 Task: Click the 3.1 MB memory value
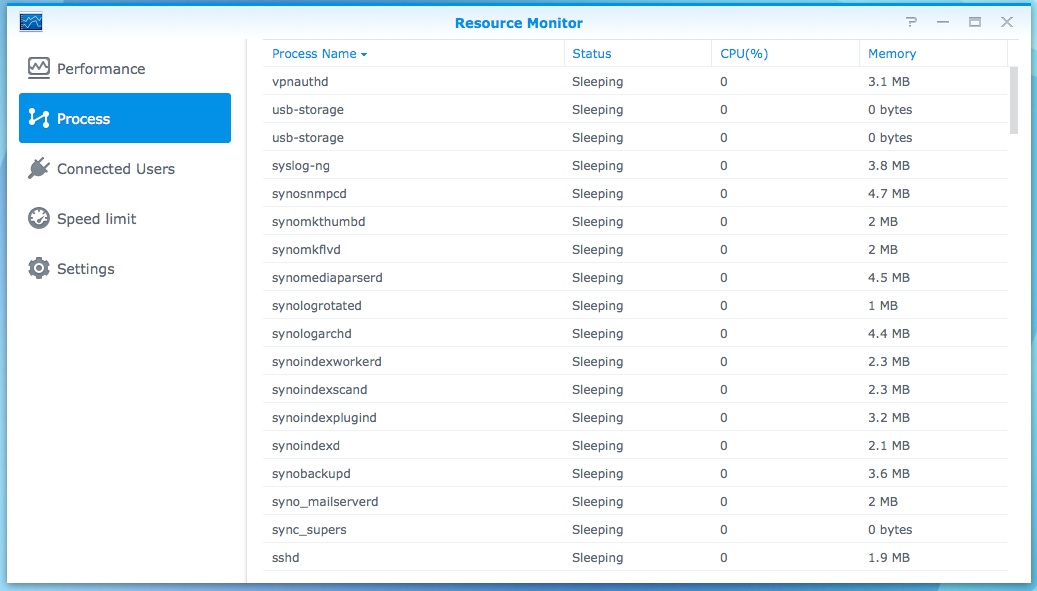click(888, 81)
